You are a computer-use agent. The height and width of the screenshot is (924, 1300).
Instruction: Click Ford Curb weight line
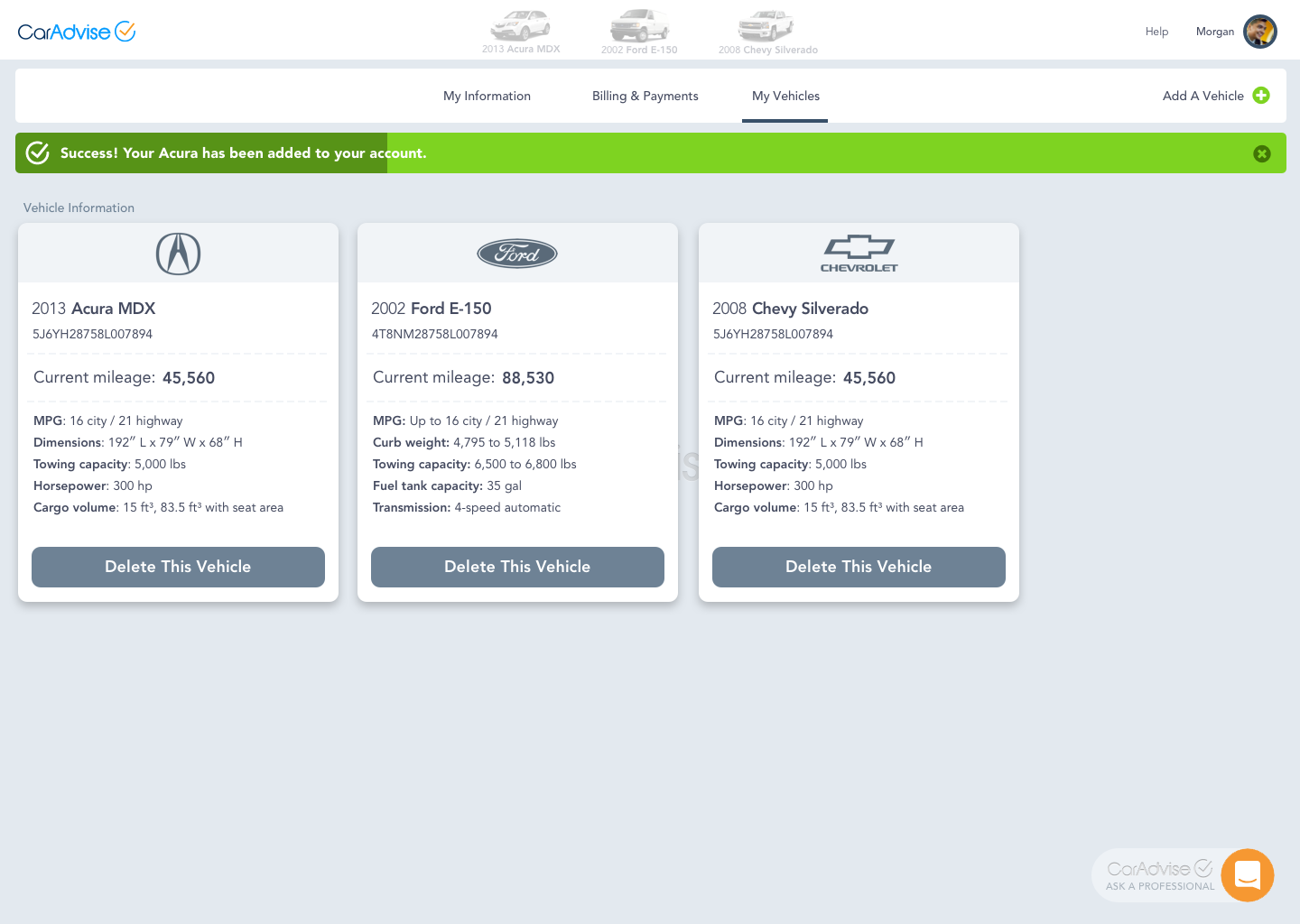click(x=464, y=442)
